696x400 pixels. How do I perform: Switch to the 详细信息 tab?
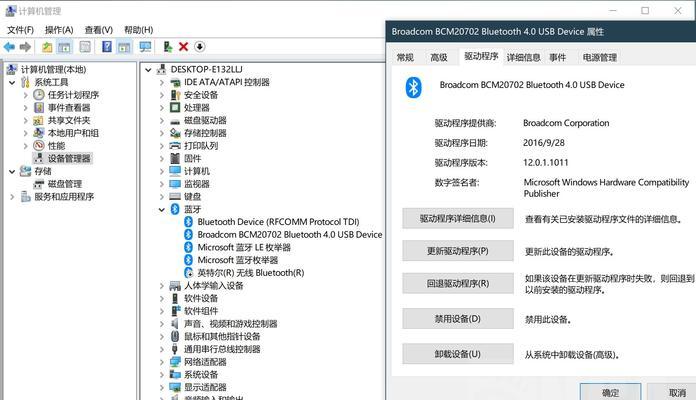[x=524, y=57]
